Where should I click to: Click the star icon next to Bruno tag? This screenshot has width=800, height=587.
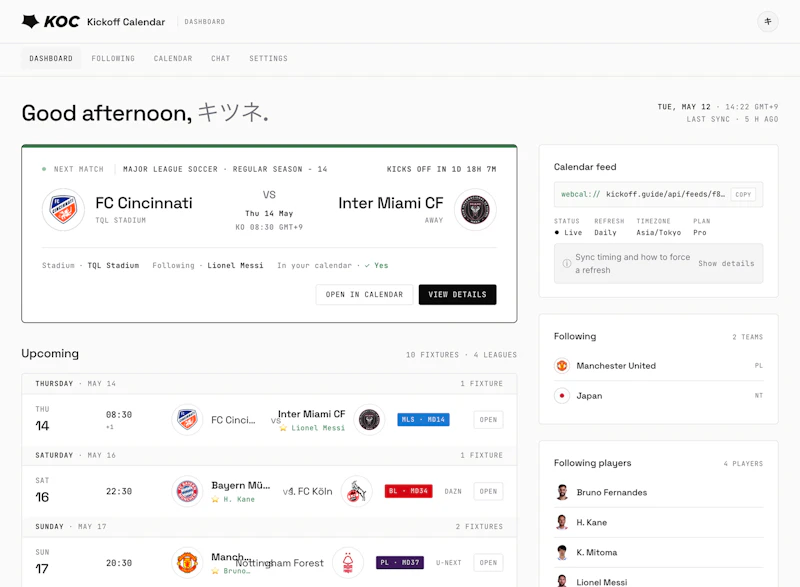point(215,571)
